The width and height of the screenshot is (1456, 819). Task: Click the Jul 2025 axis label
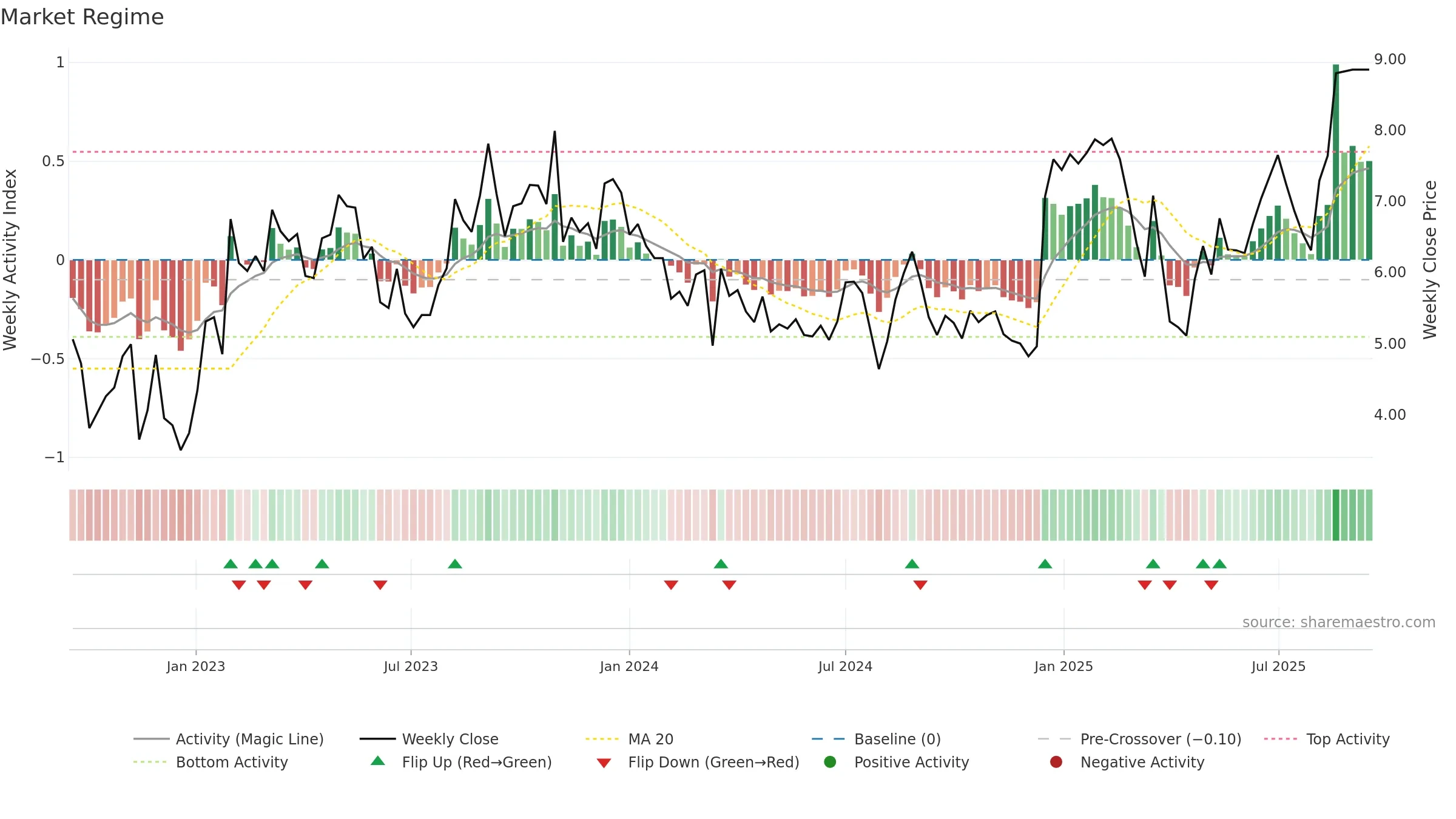(1278, 666)
